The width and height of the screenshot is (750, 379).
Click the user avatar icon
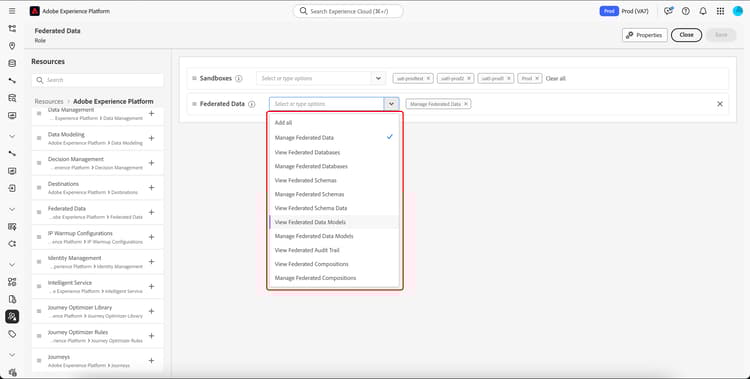coord(737,11)
